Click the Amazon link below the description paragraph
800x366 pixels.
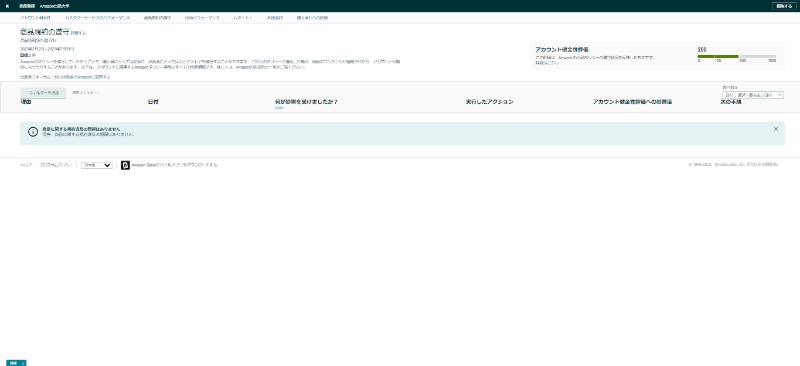click(65, 77)
